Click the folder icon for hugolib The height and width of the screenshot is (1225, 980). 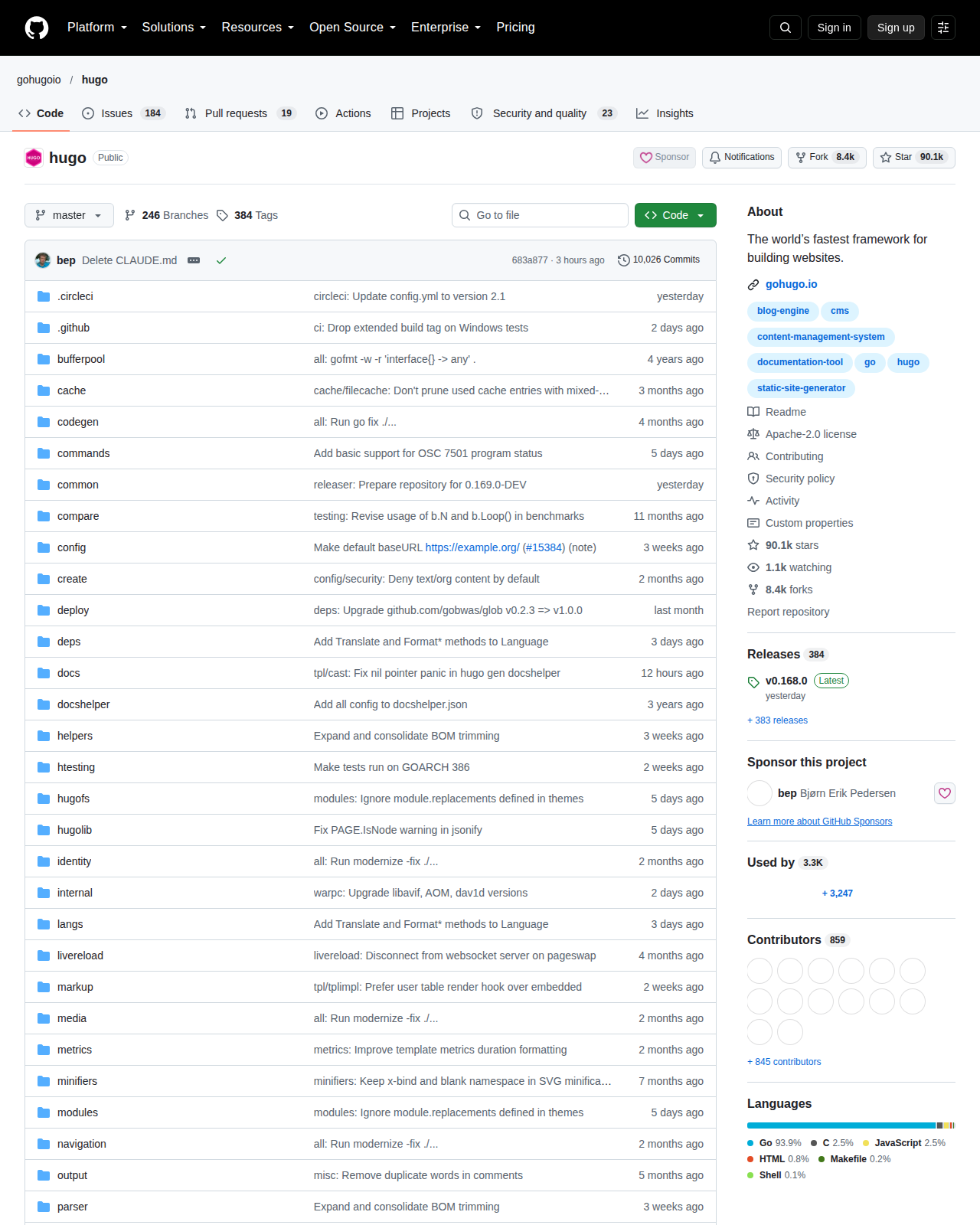(x=44, y=830)
